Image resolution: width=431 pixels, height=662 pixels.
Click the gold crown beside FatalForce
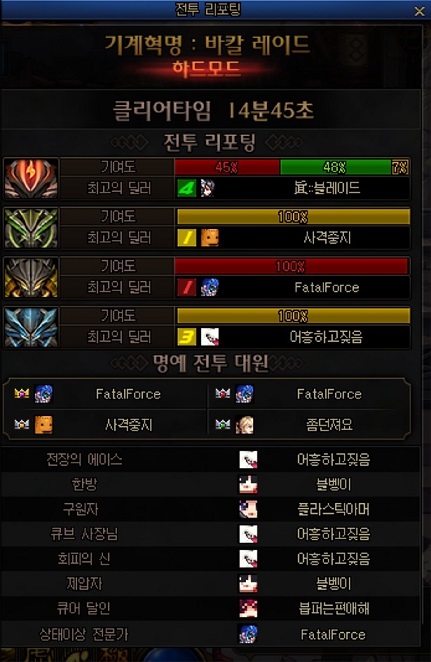[x=22, y=393]
